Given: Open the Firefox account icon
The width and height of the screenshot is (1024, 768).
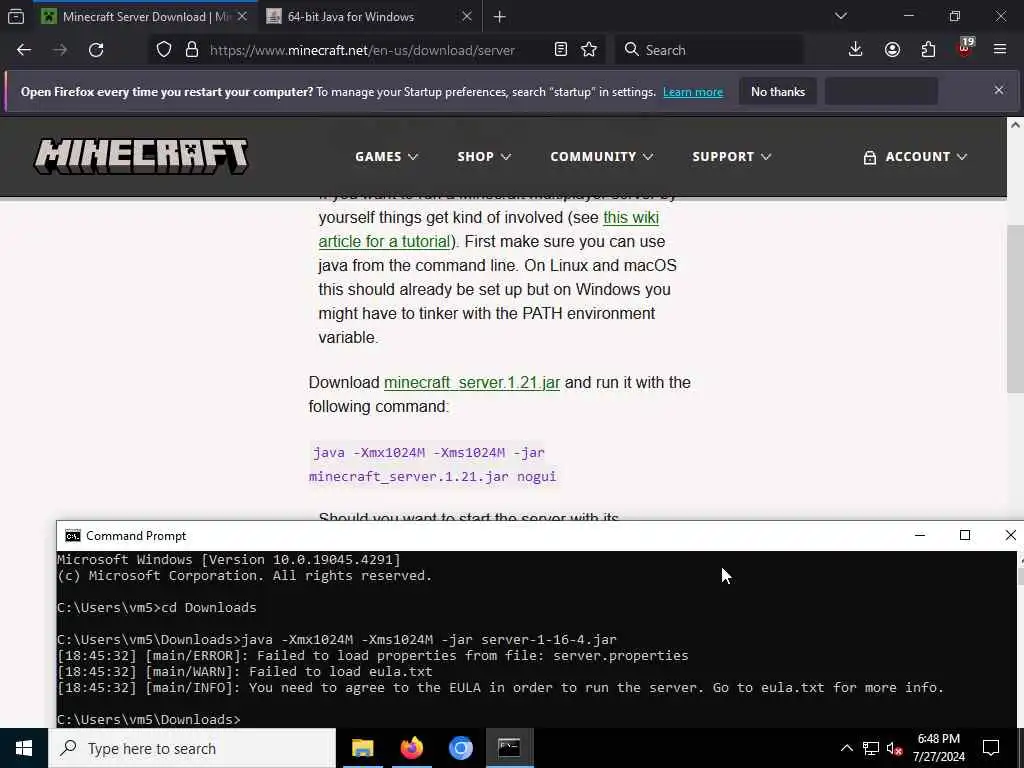Looking at the screenshot, I should tap(892, 50).
